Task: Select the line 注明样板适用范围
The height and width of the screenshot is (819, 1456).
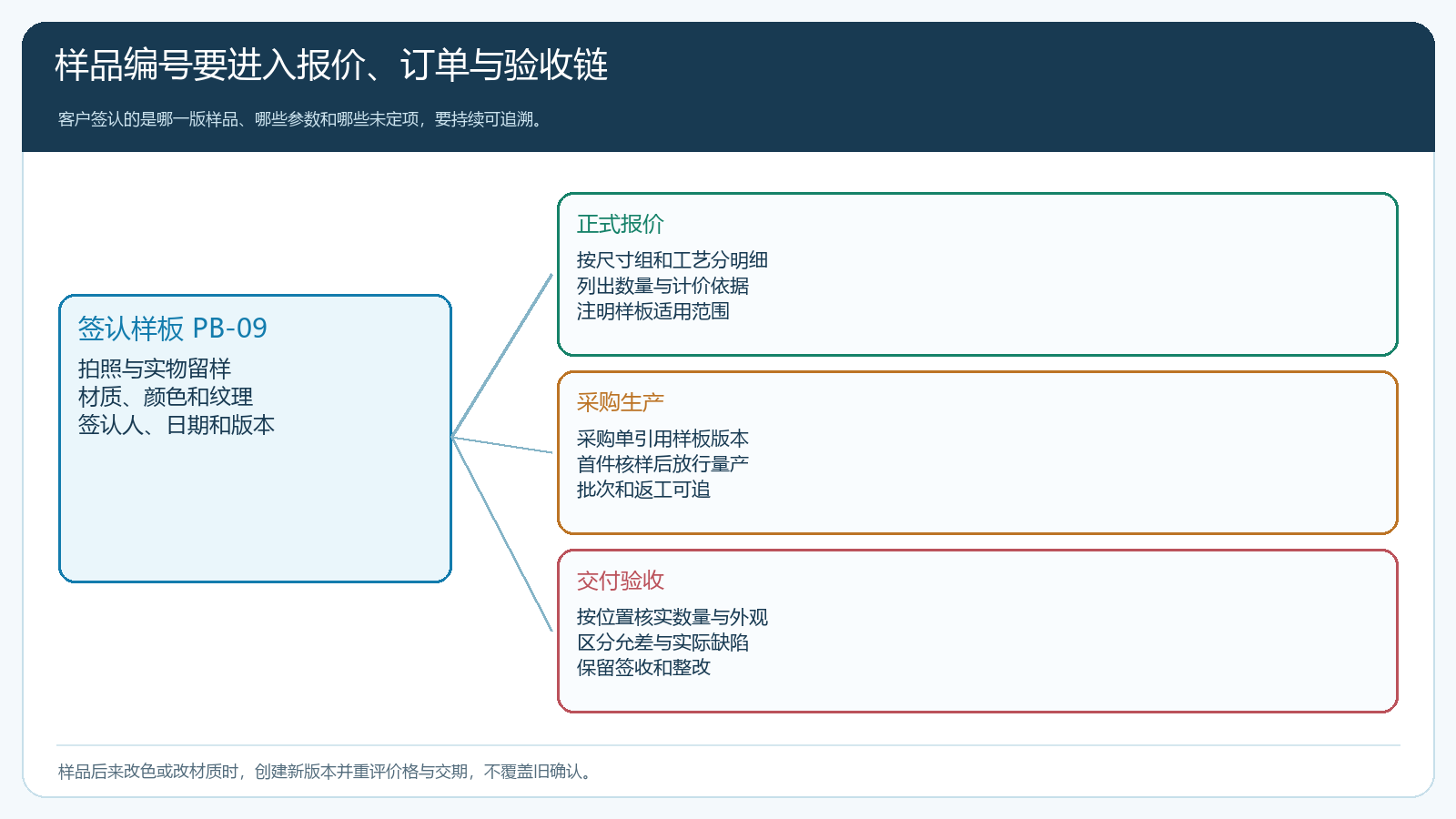Action: [653, 311]
